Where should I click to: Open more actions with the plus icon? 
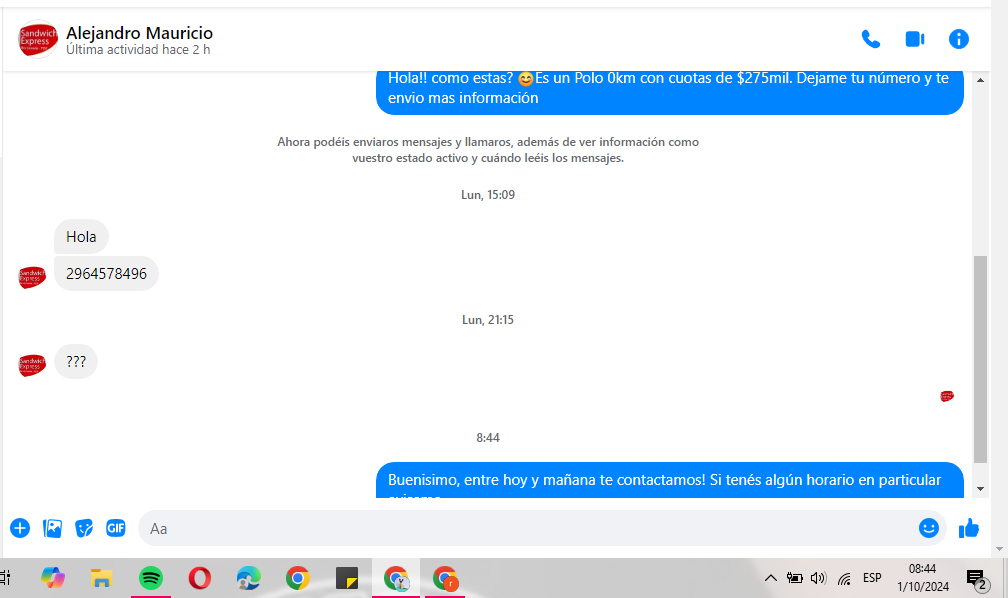click(20, 528)
